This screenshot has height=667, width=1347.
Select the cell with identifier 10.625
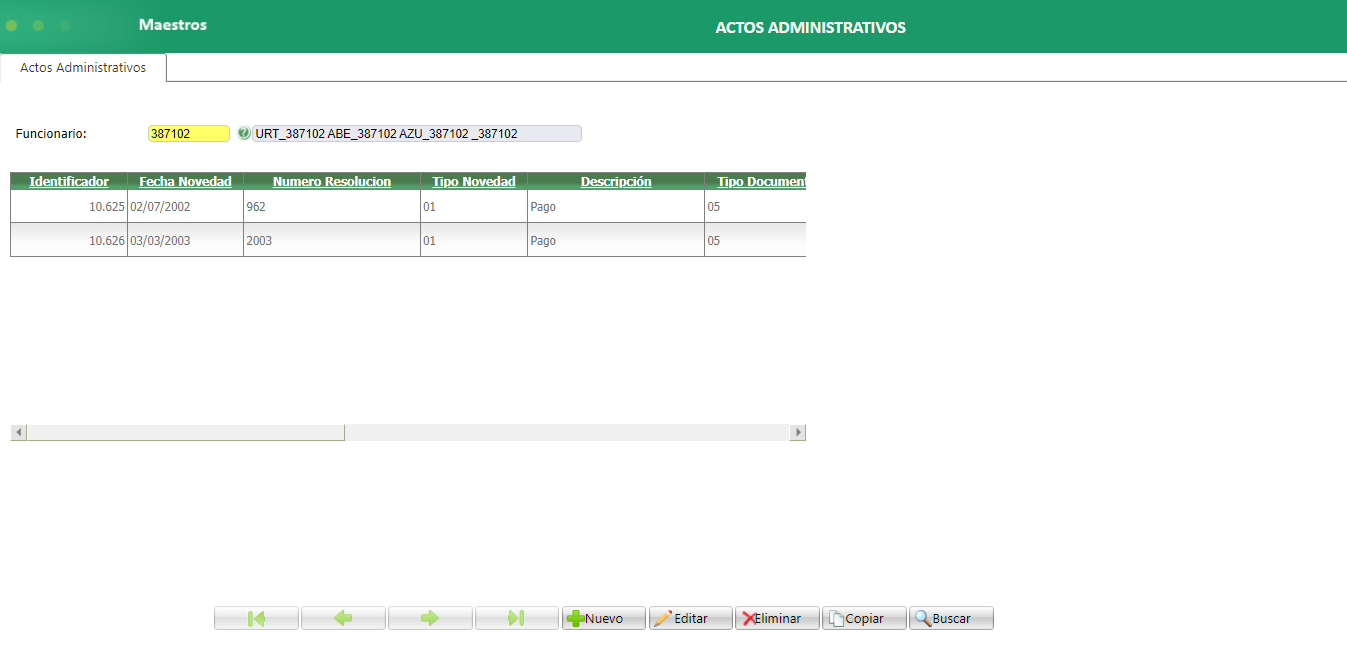click(x=69, y=207)
